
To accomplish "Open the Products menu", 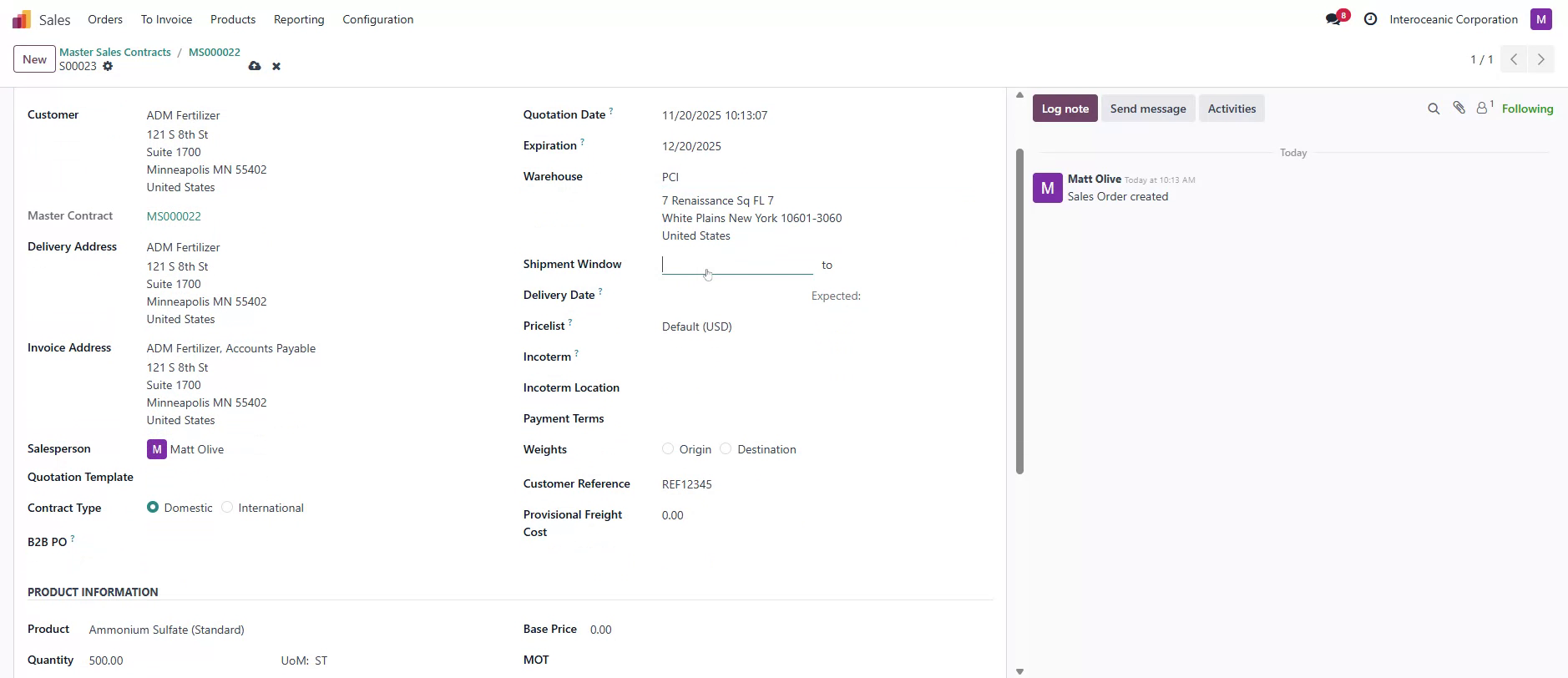I will tap(233, 19).
